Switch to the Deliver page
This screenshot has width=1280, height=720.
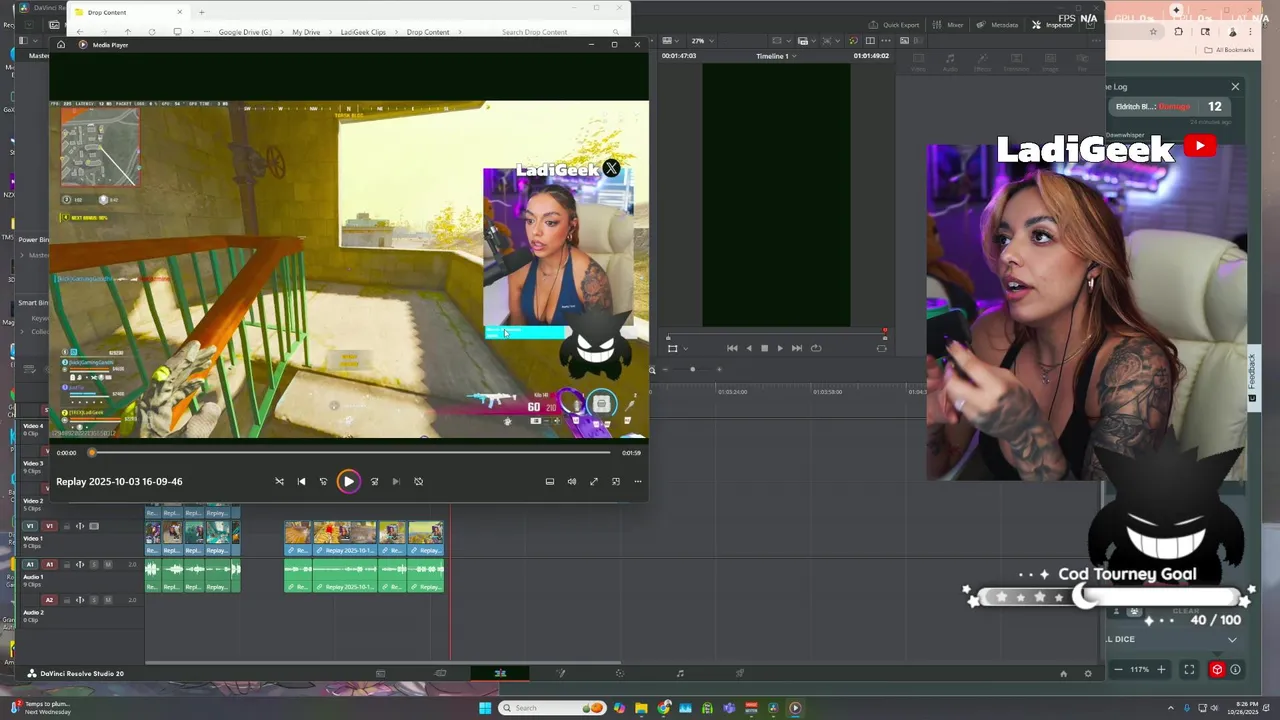[740, 673]
